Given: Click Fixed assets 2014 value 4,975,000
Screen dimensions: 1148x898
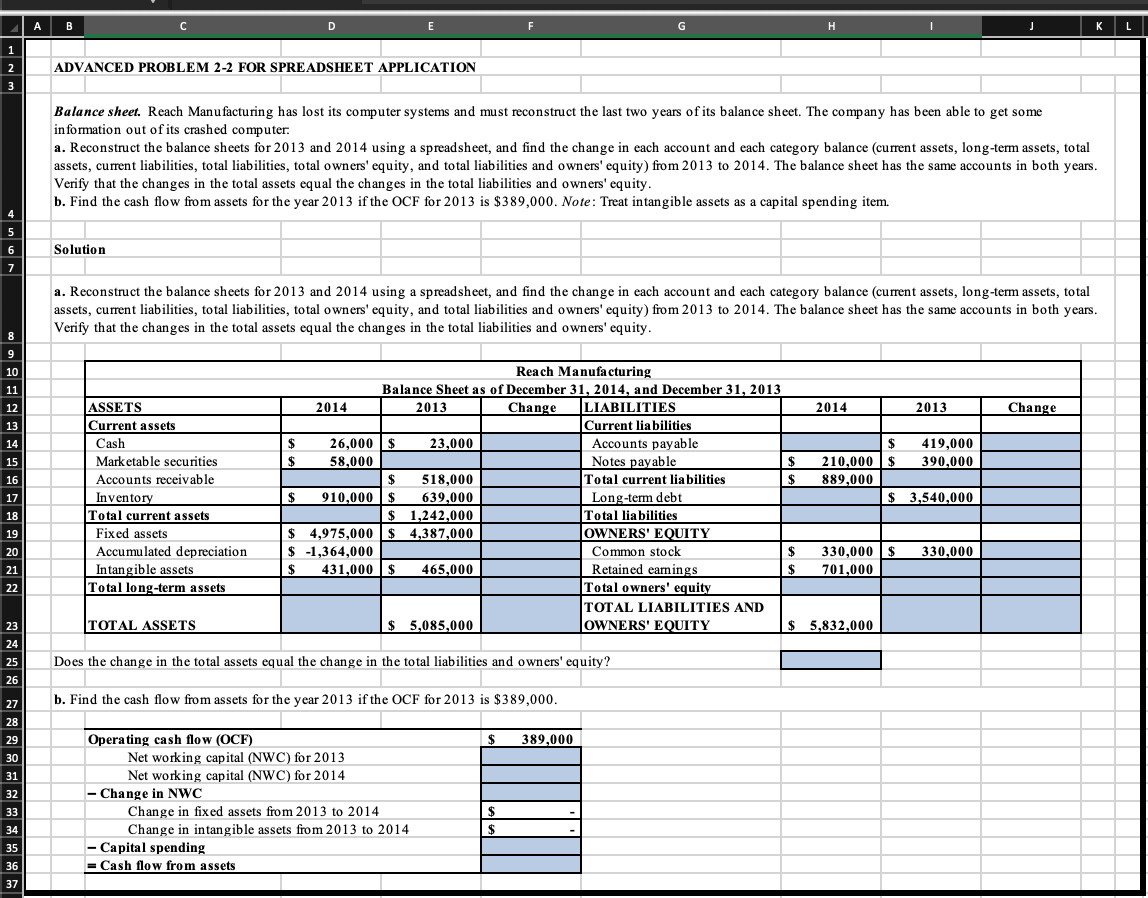Looking at the screenshot, I should click(331, 534).
